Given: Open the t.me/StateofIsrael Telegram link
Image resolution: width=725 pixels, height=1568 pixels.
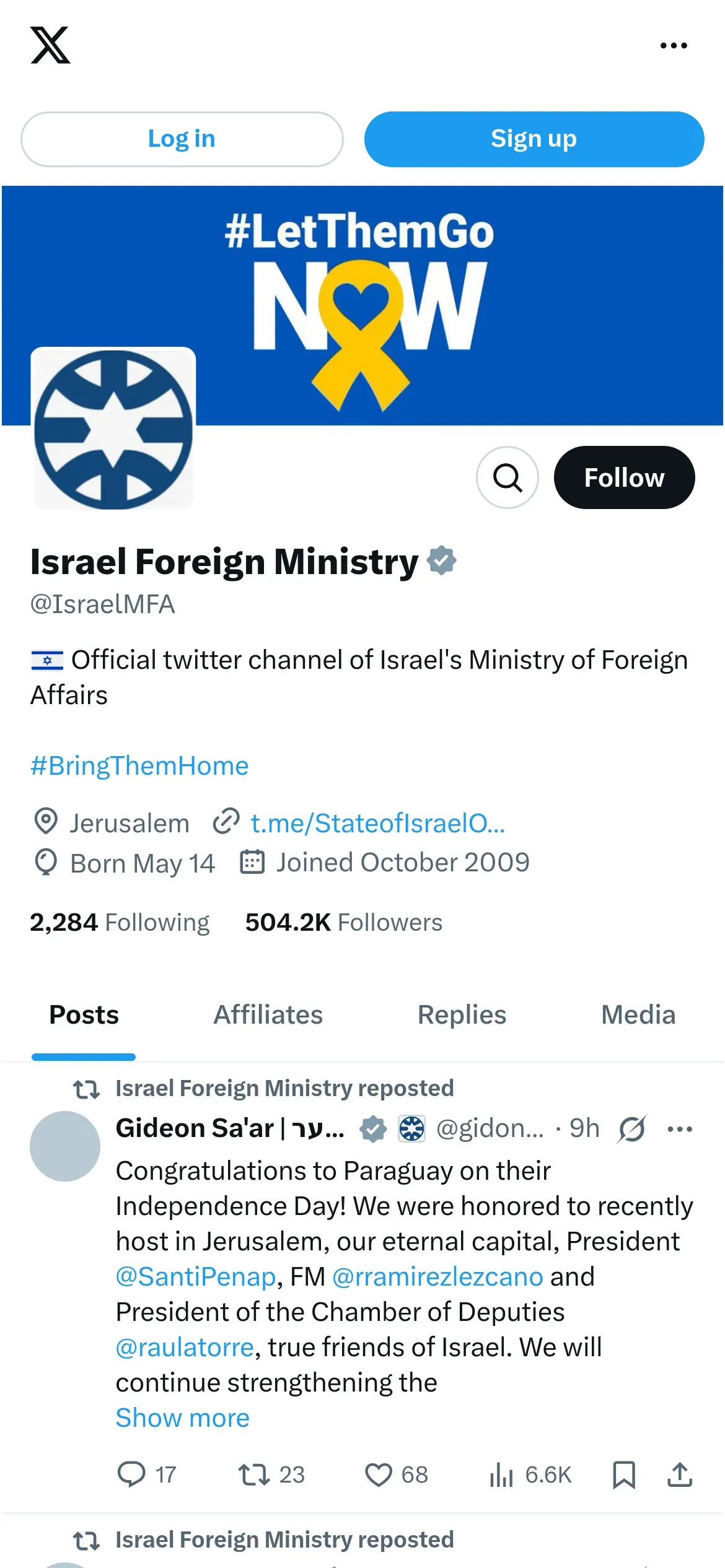Looking at the screenshot, I should click(377, 823).
